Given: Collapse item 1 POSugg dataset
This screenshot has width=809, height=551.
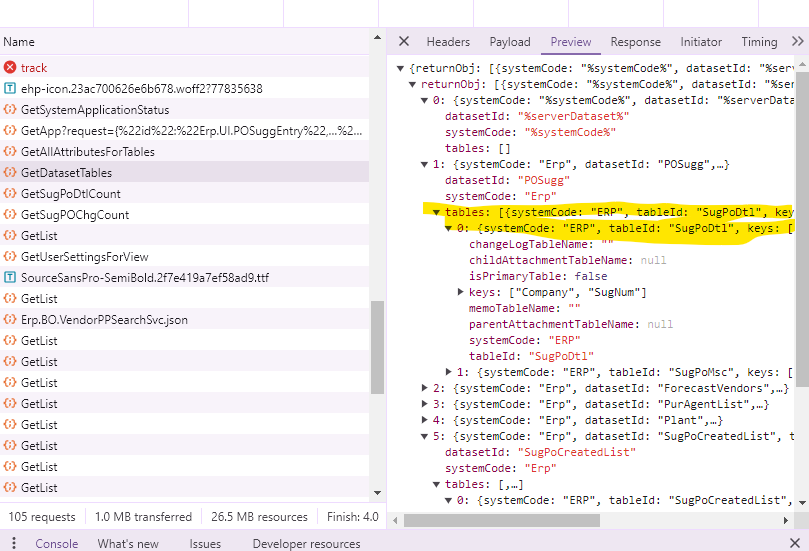Looking at the screenshot, I should click(x=424, y=164).
